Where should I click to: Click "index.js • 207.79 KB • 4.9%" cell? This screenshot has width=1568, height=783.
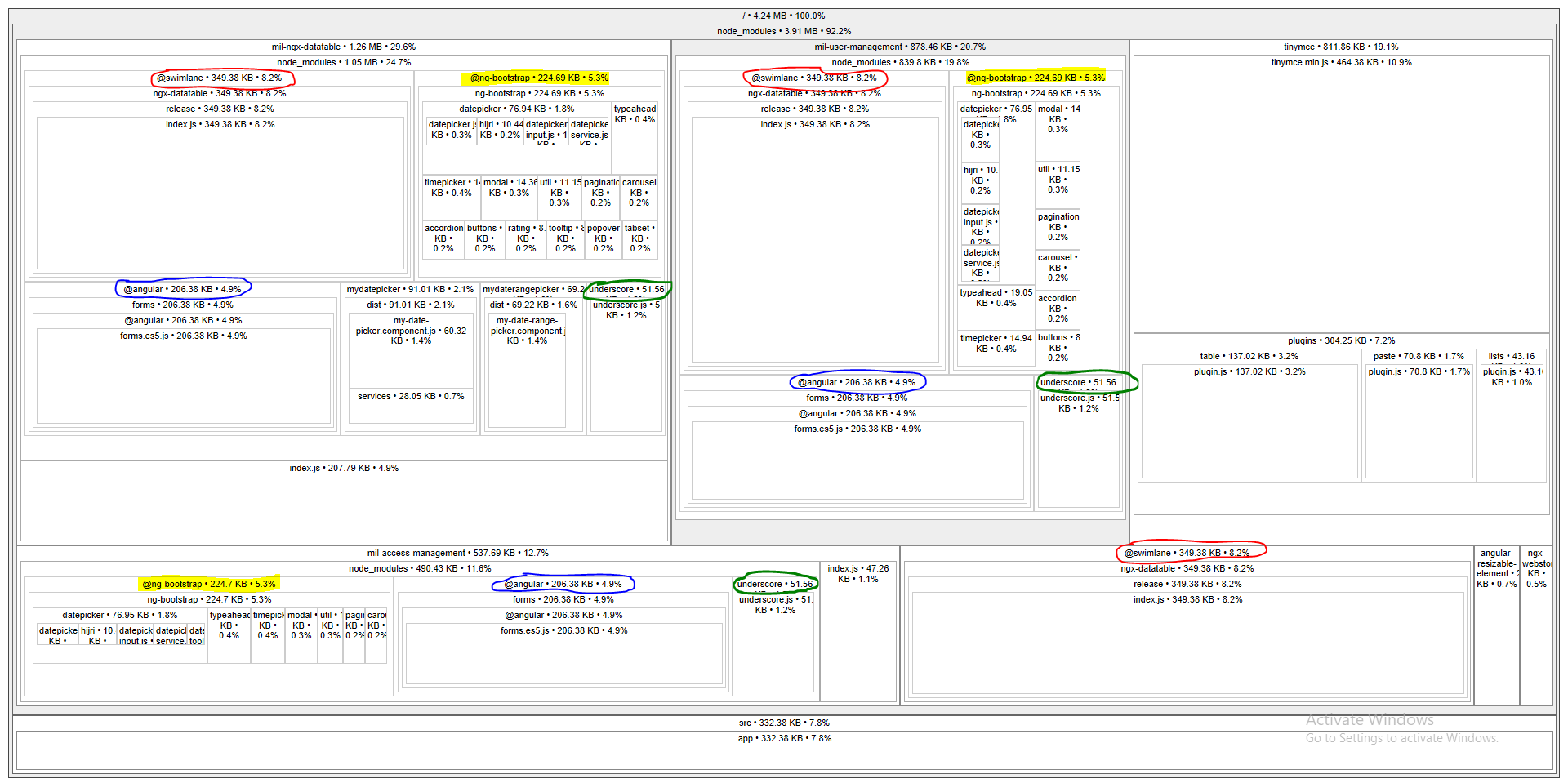coord(344,468)
